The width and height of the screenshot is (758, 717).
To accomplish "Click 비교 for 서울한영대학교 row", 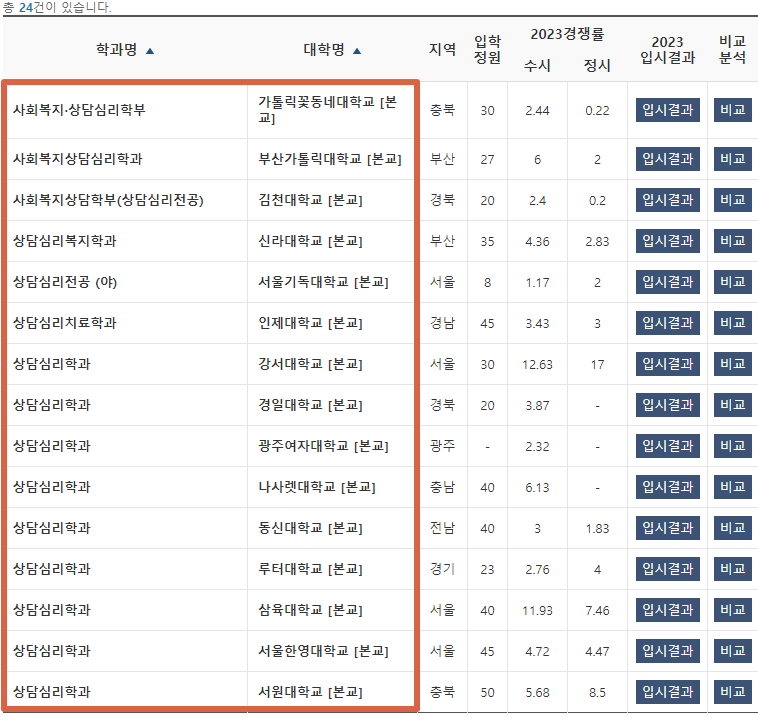I will (x=732, y=651).
